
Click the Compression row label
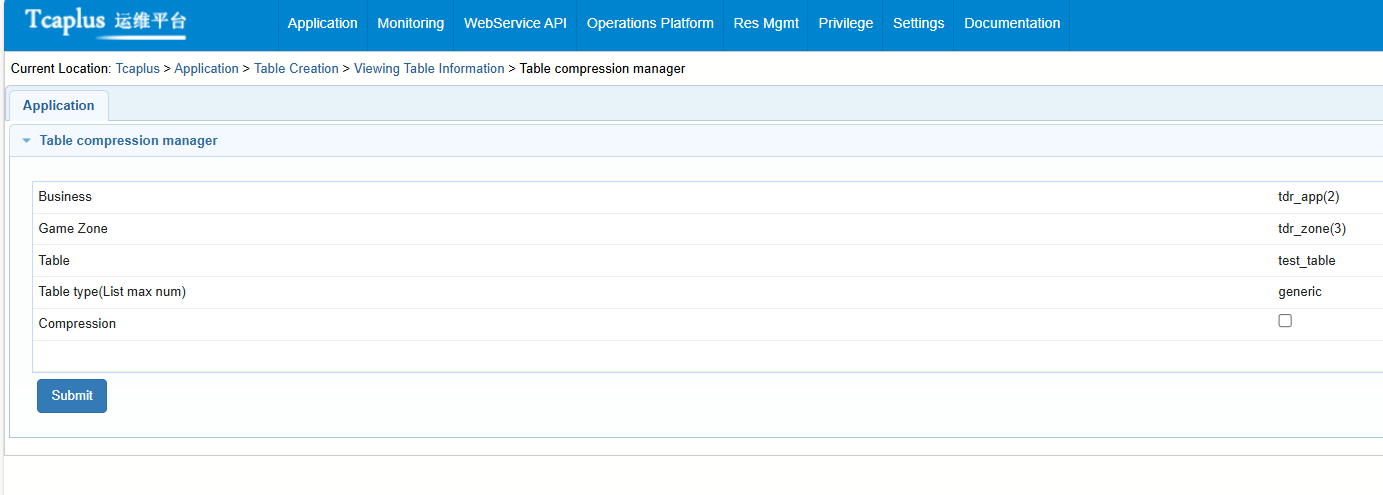pos(77,324)
